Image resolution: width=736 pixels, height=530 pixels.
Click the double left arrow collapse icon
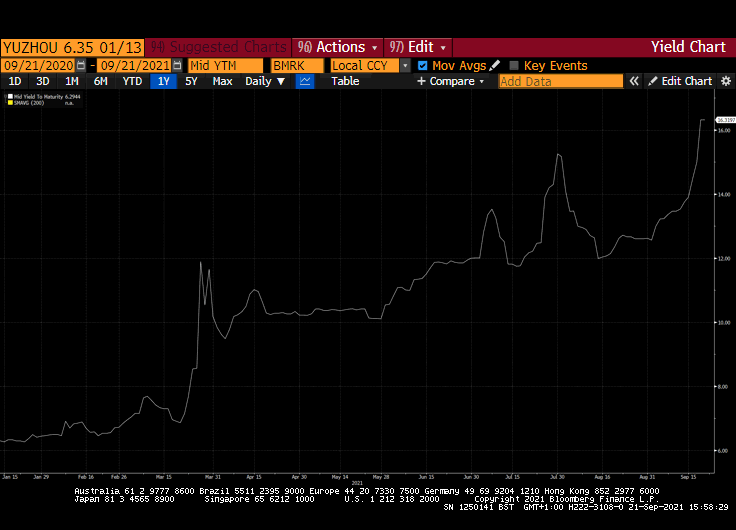[x=634, y=81]
